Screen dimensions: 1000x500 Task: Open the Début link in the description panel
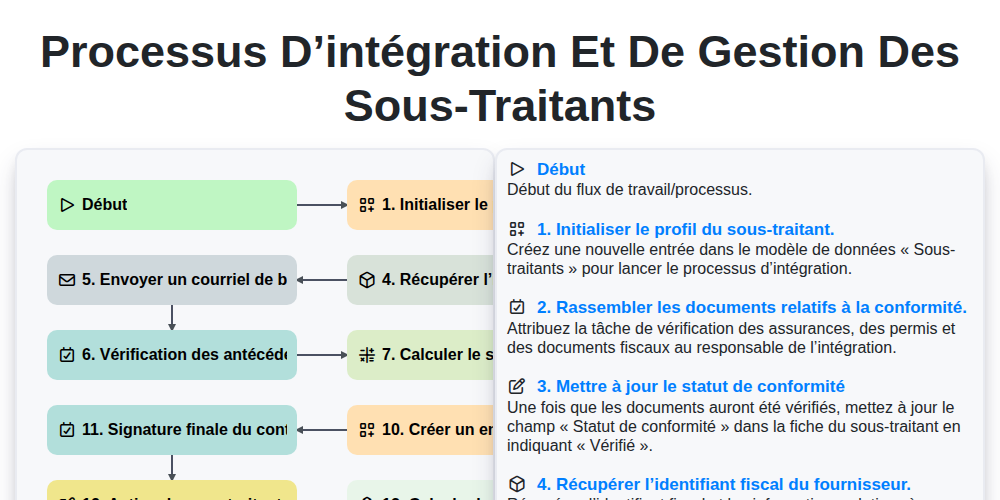click(561, 169)
